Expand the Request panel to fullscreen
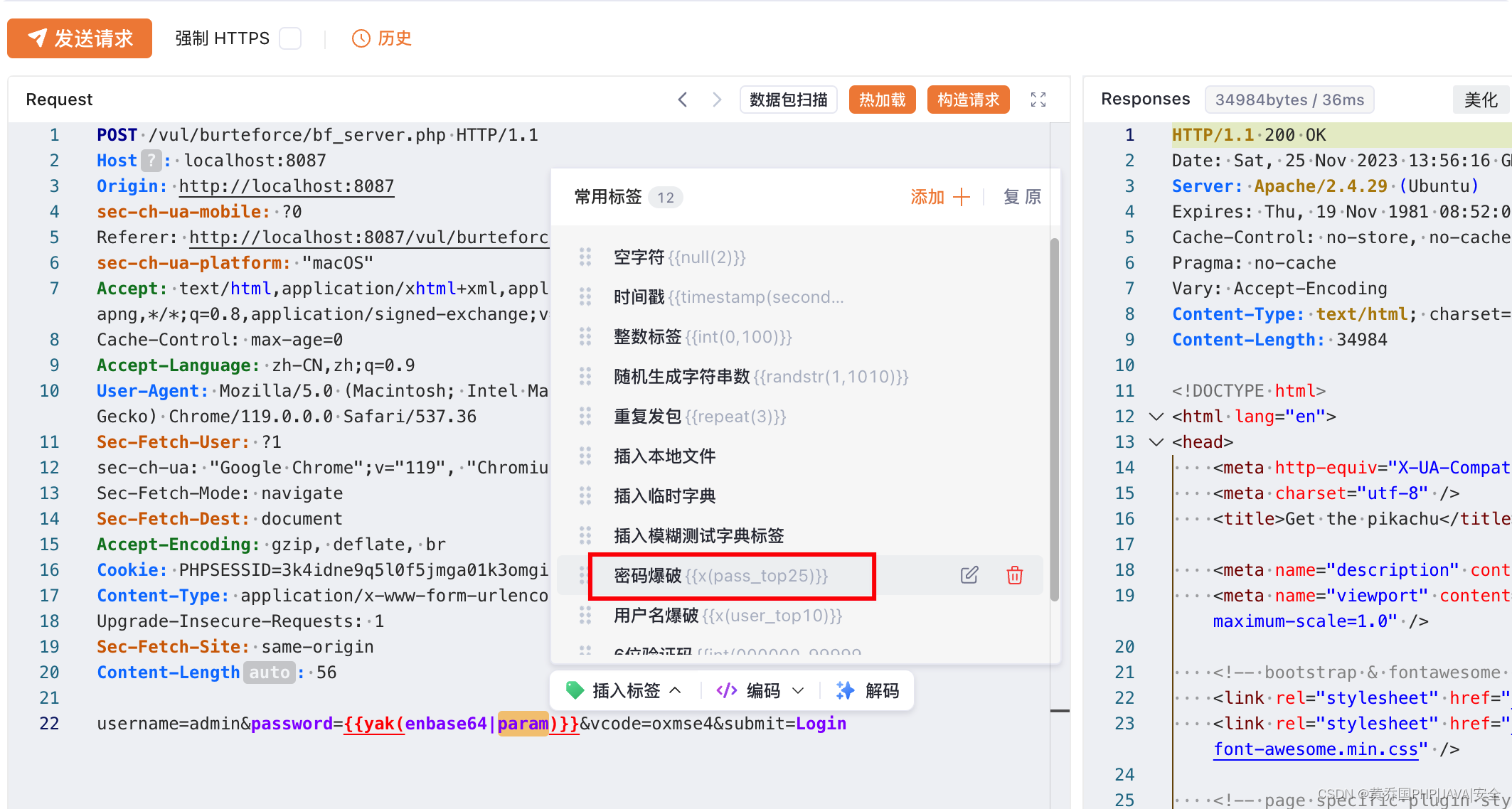 [x=1038, y=100]
